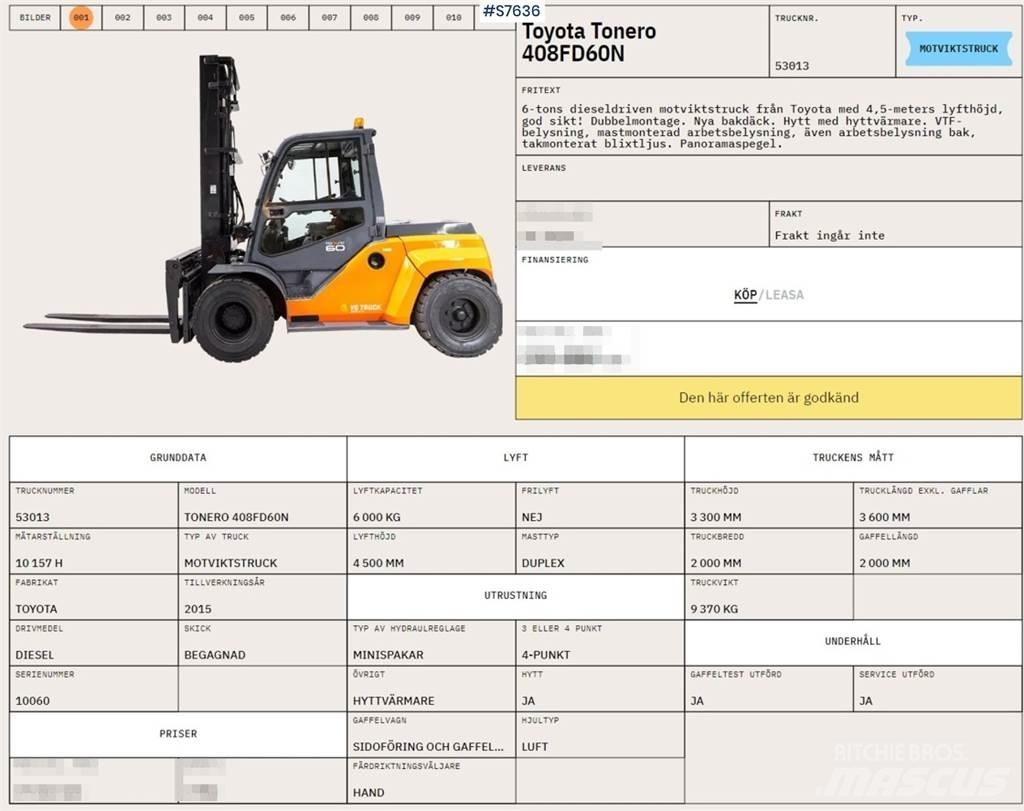Viewport: 1024px width, 811px height.
Task: Select image tab 005
Action: pyautogui.click(x=247, y=18)
